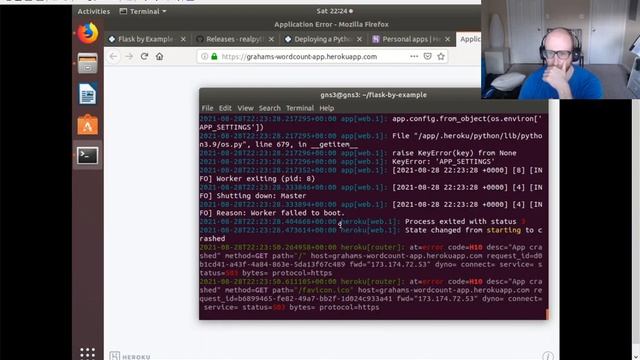Open the terminal Help menu
The height and width of the screenshot is (360, 640).
[327, 108]
